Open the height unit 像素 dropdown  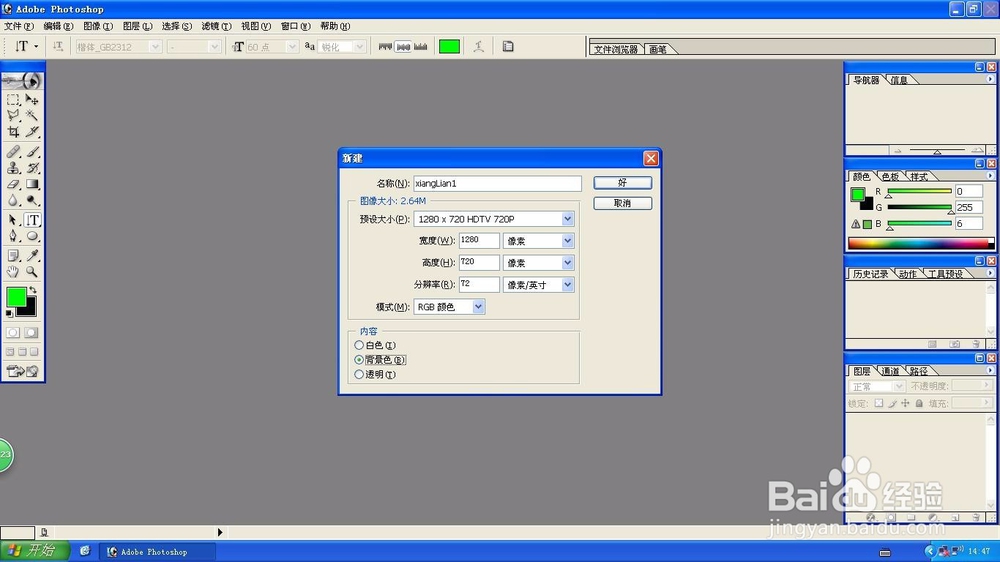567,263
